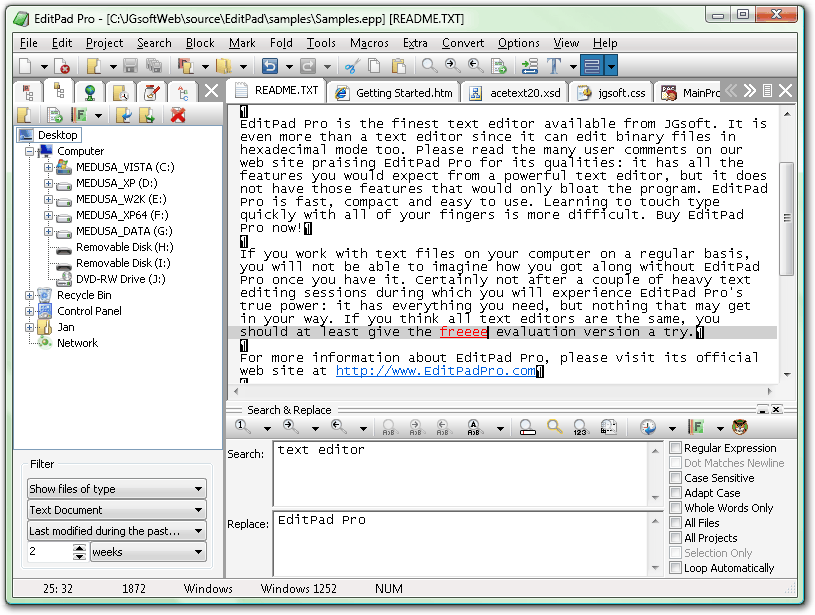
Task: Click the globe FTP panel tab icon
Action: (x=90, y=92)
